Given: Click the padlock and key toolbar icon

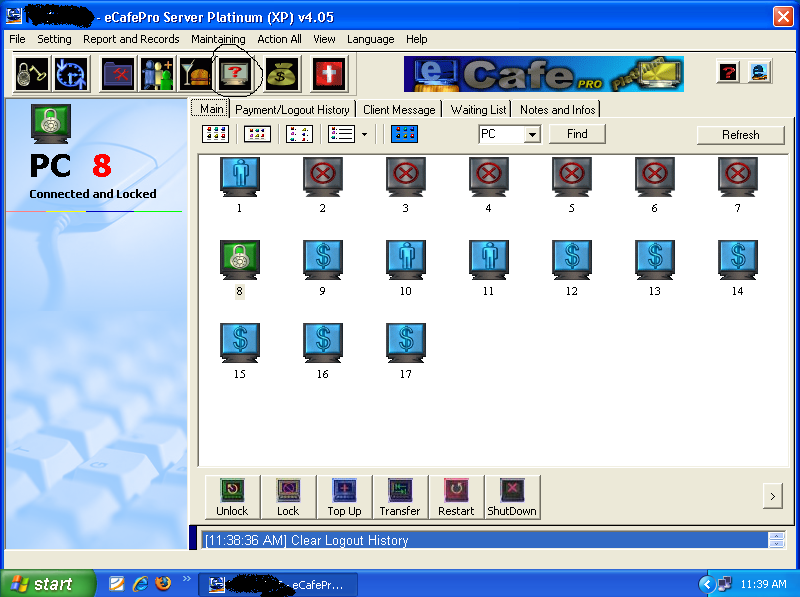Looking at the screenshot, I should click(32, 74).
